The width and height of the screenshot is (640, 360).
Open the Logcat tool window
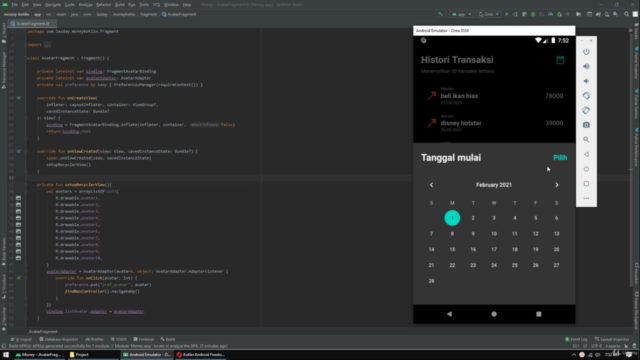[21, 339]
